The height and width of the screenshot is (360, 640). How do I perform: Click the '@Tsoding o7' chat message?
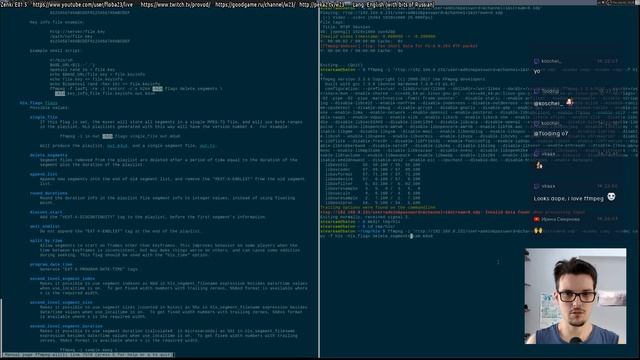(551, 134)
